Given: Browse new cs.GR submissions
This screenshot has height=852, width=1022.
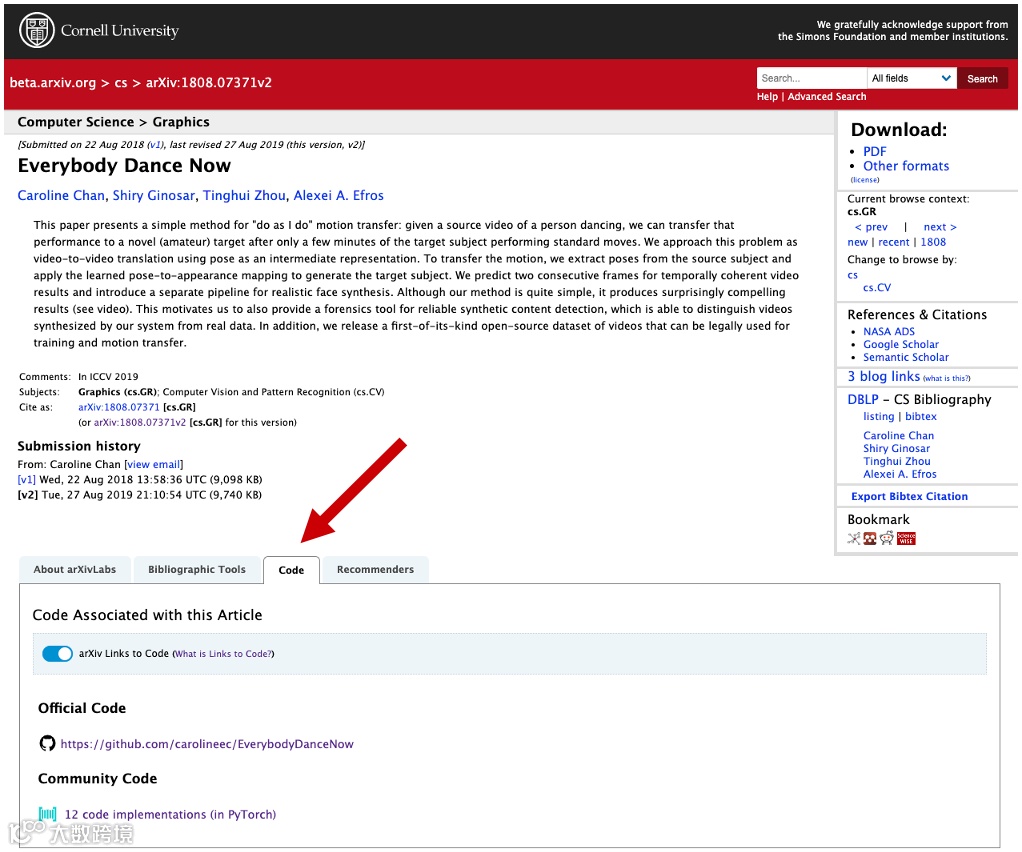Looking at the screenshot, I should click(857, 242).
